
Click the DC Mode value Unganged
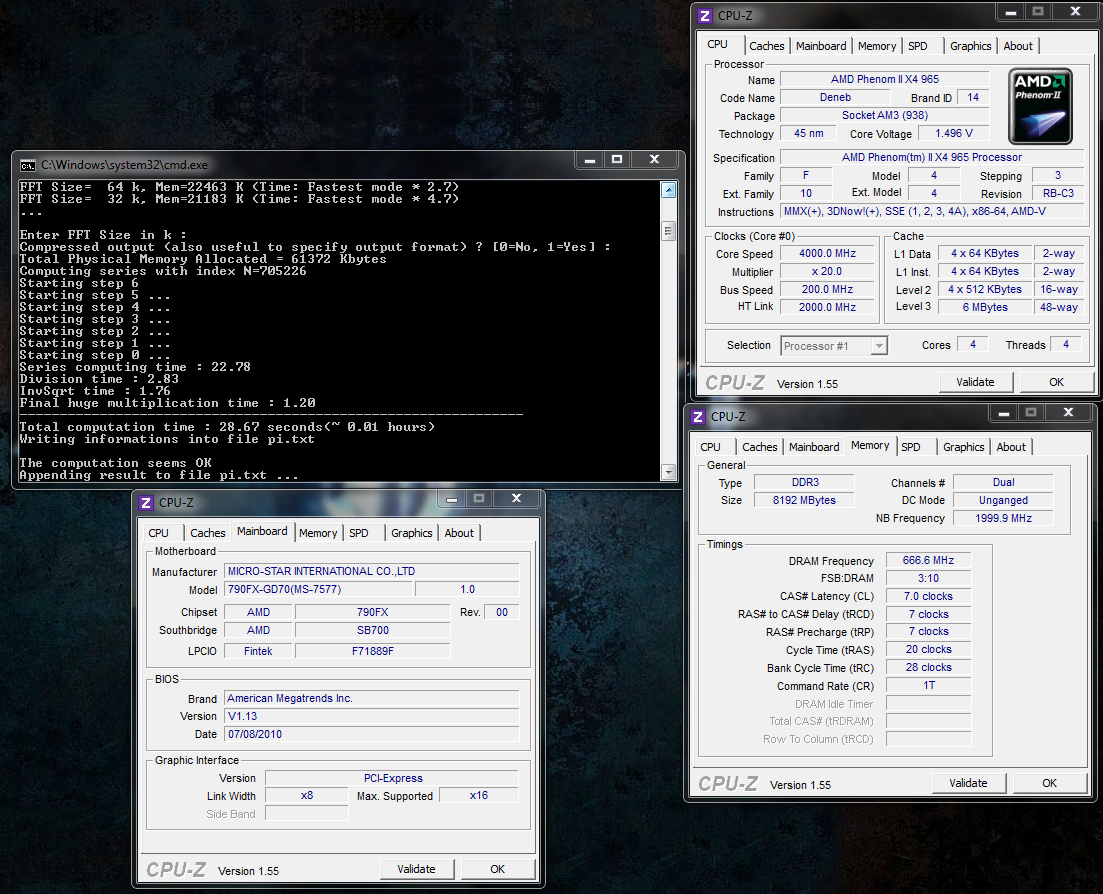pyautogui.click(x=1003, y=500)
